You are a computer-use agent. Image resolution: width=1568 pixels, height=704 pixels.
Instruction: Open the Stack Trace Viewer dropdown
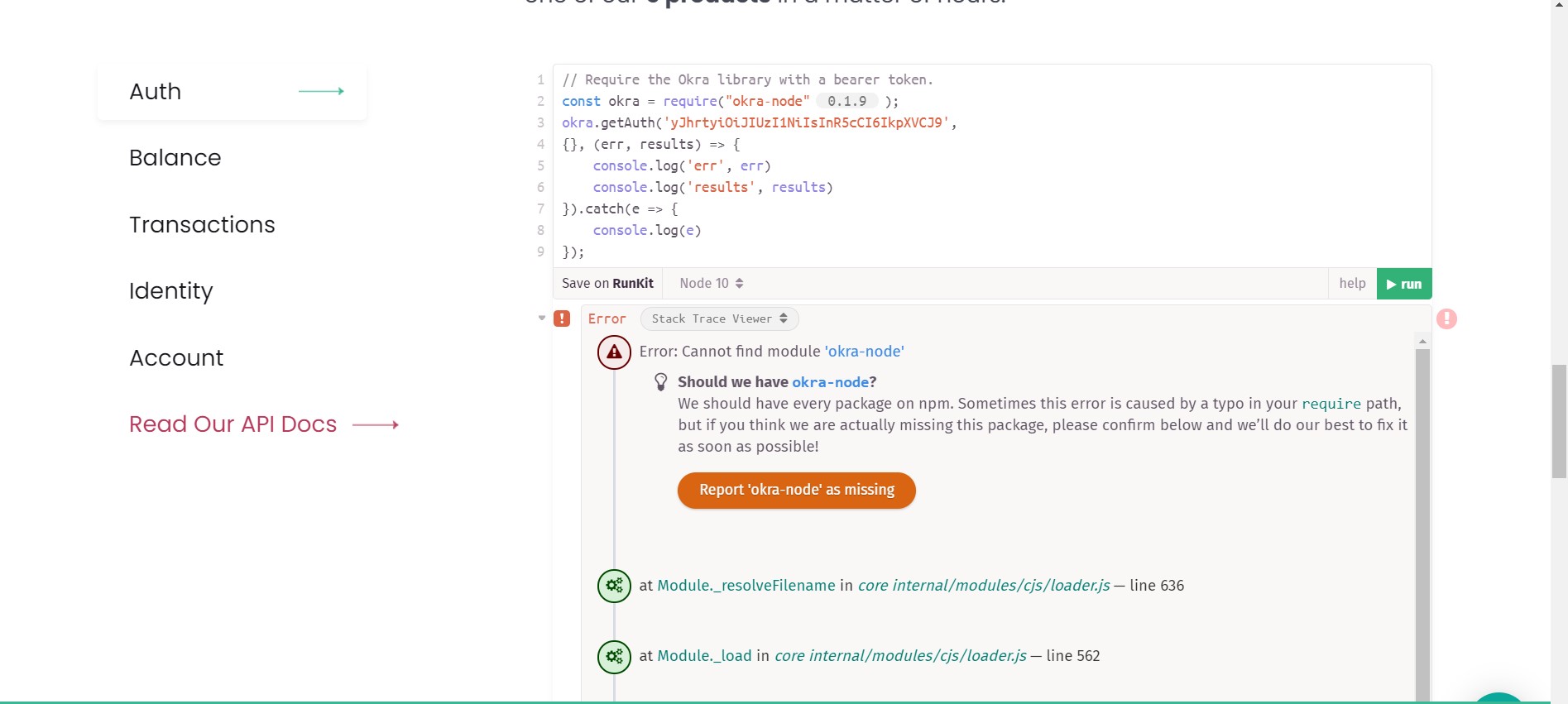pyautogui.click(x=719, y=318)
